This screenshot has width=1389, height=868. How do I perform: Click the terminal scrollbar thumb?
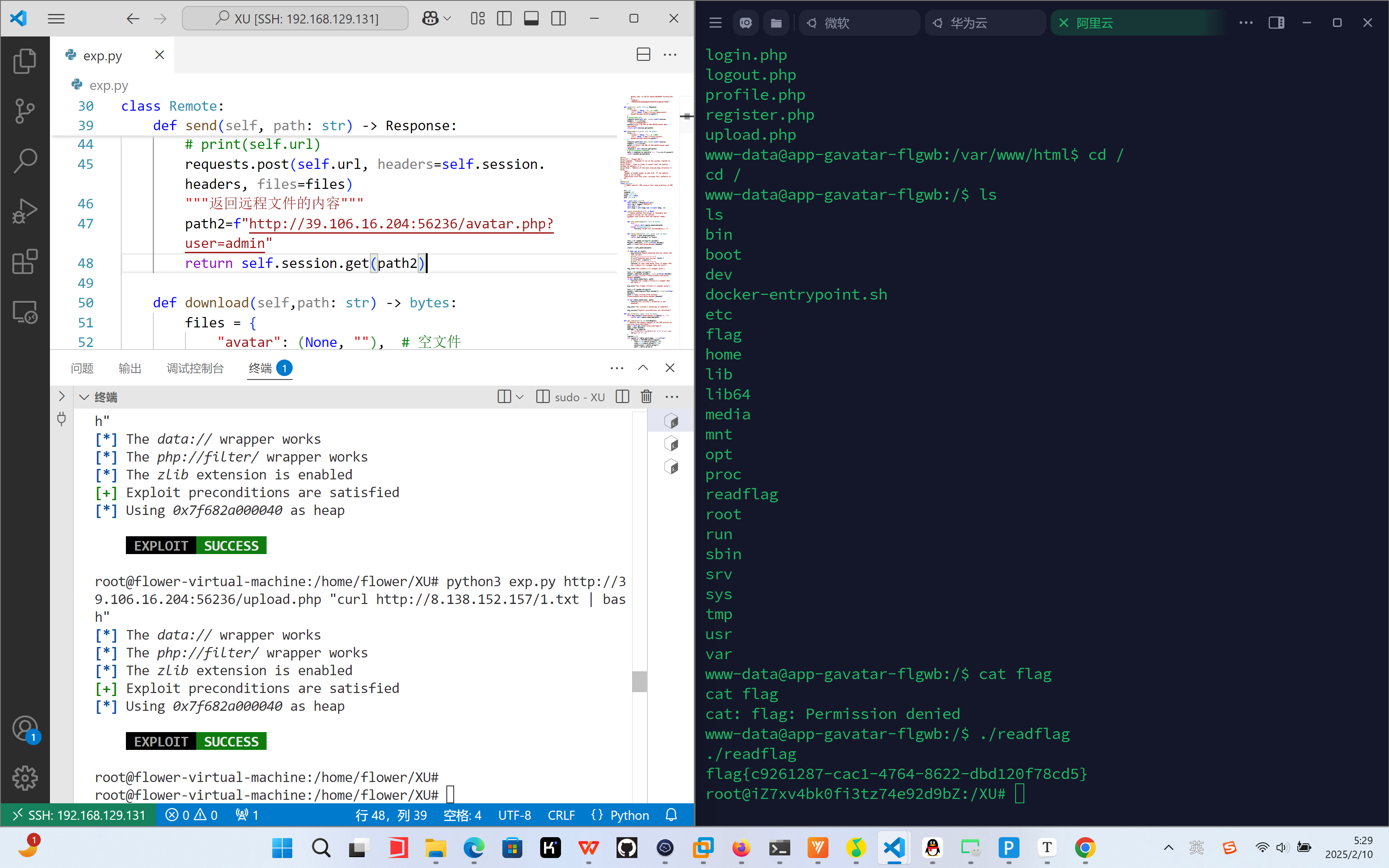point(640,681)
